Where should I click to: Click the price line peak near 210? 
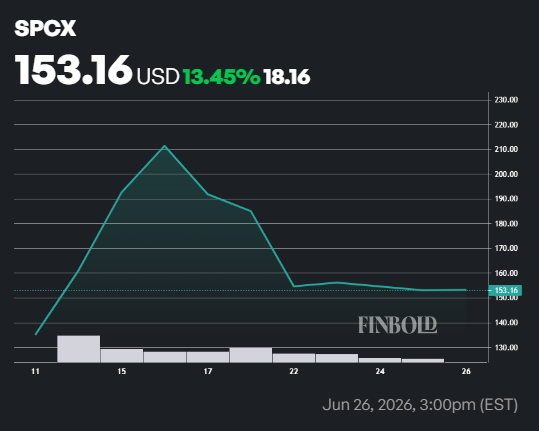[x=165, y=146]
